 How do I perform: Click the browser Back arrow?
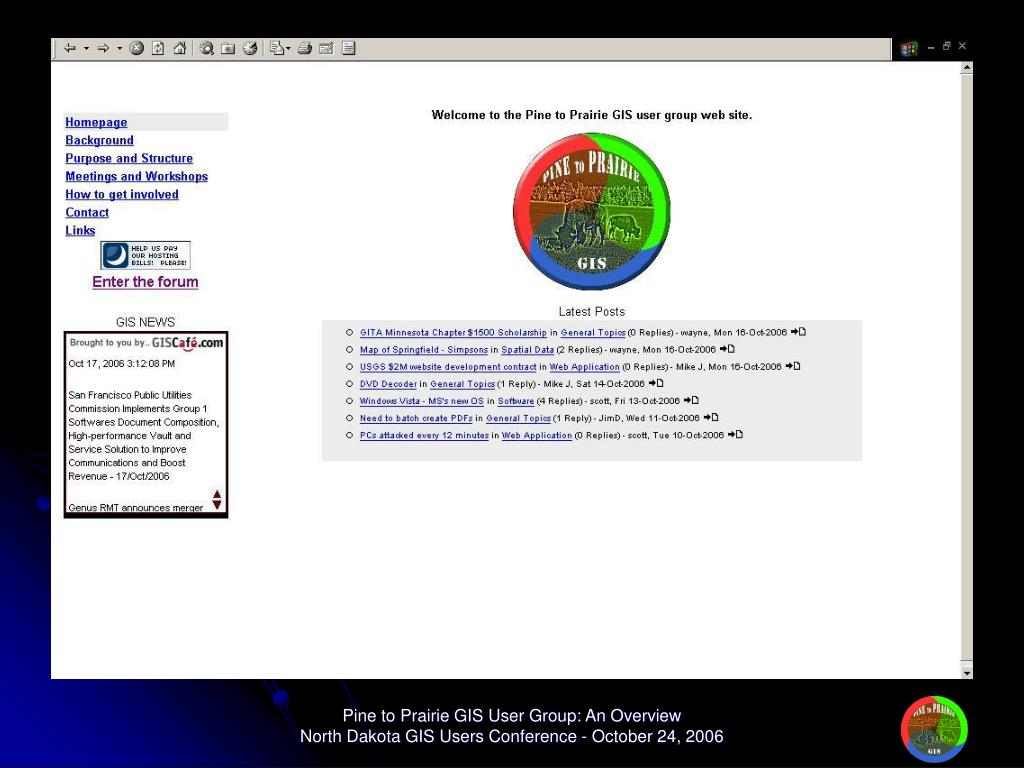coord(70,48)
